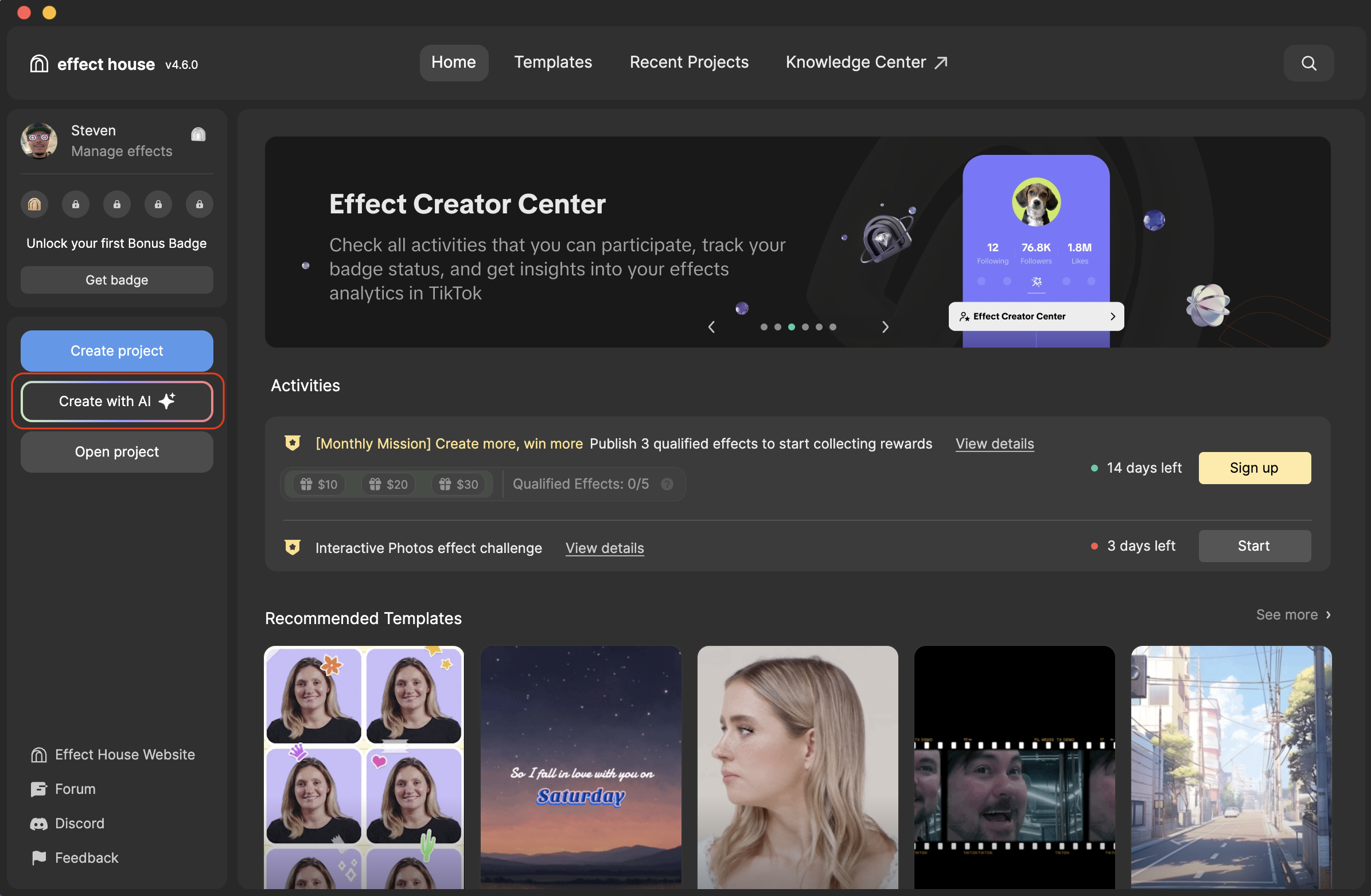This screenshot has width=1371, height=896.
Task: Click the '14 days left' label
Action: click(1143, 468)
